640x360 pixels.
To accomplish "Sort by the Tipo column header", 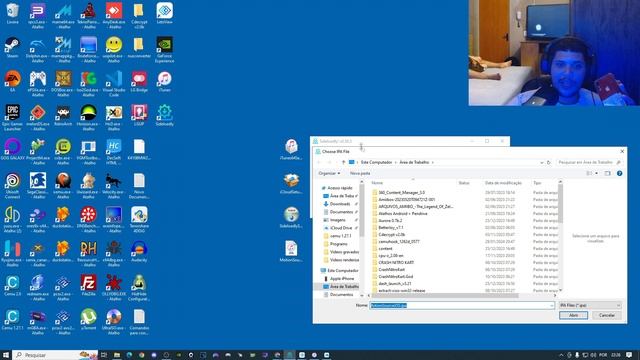I will coord(537,183).
